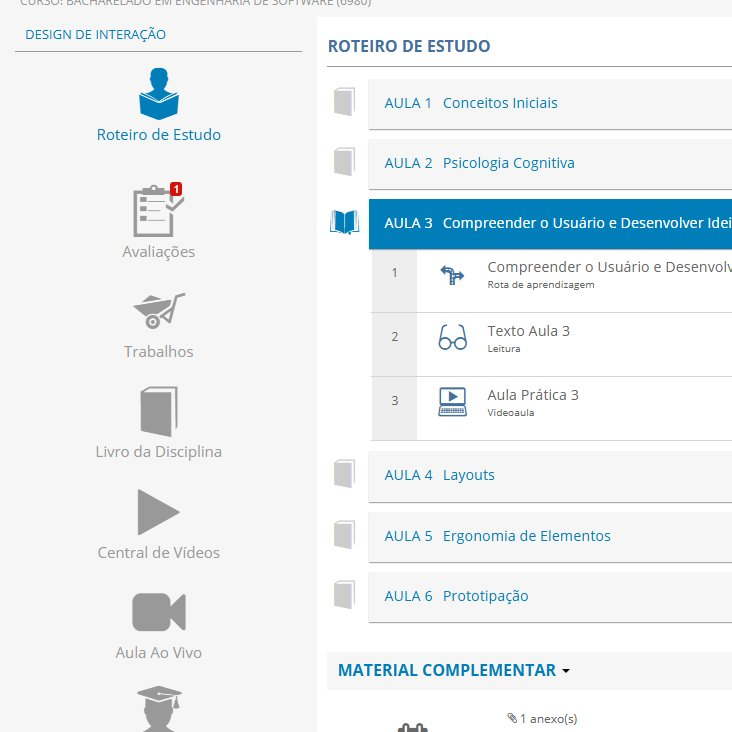Screen dimensions: 732x732
Task: Open the Avaliações clipboard icon
Action: pos(158,210)
